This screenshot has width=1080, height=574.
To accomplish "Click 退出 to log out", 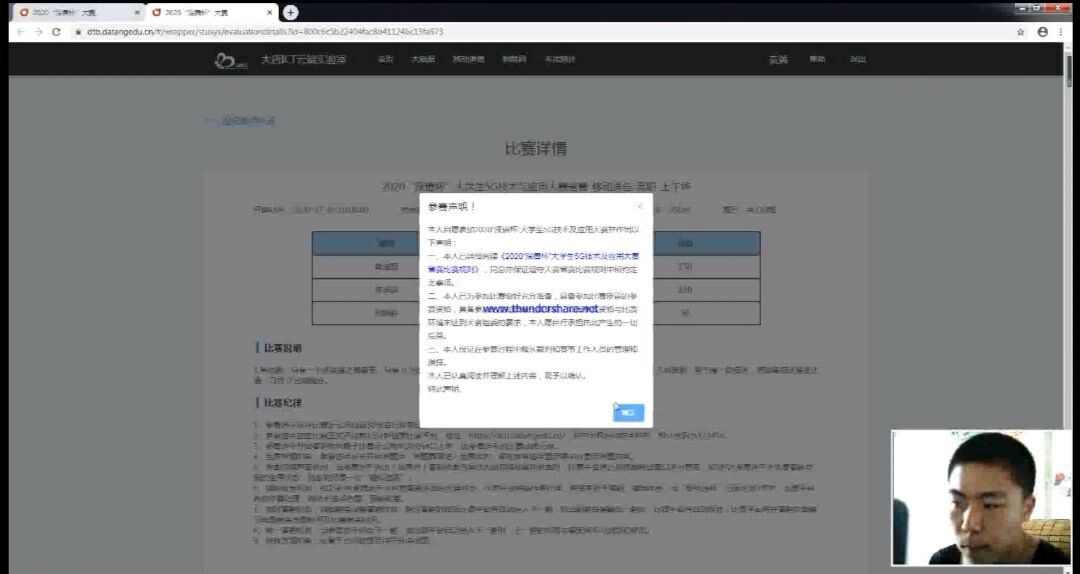I will coord(858,60).
